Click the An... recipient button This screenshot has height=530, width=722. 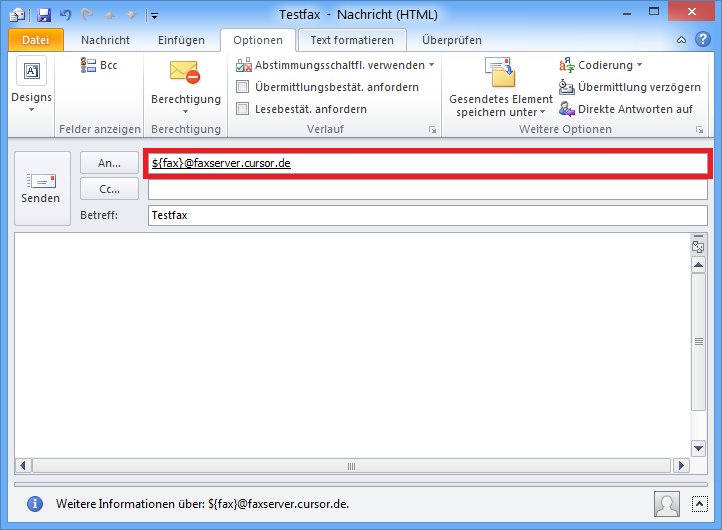[x=110, y=163]
